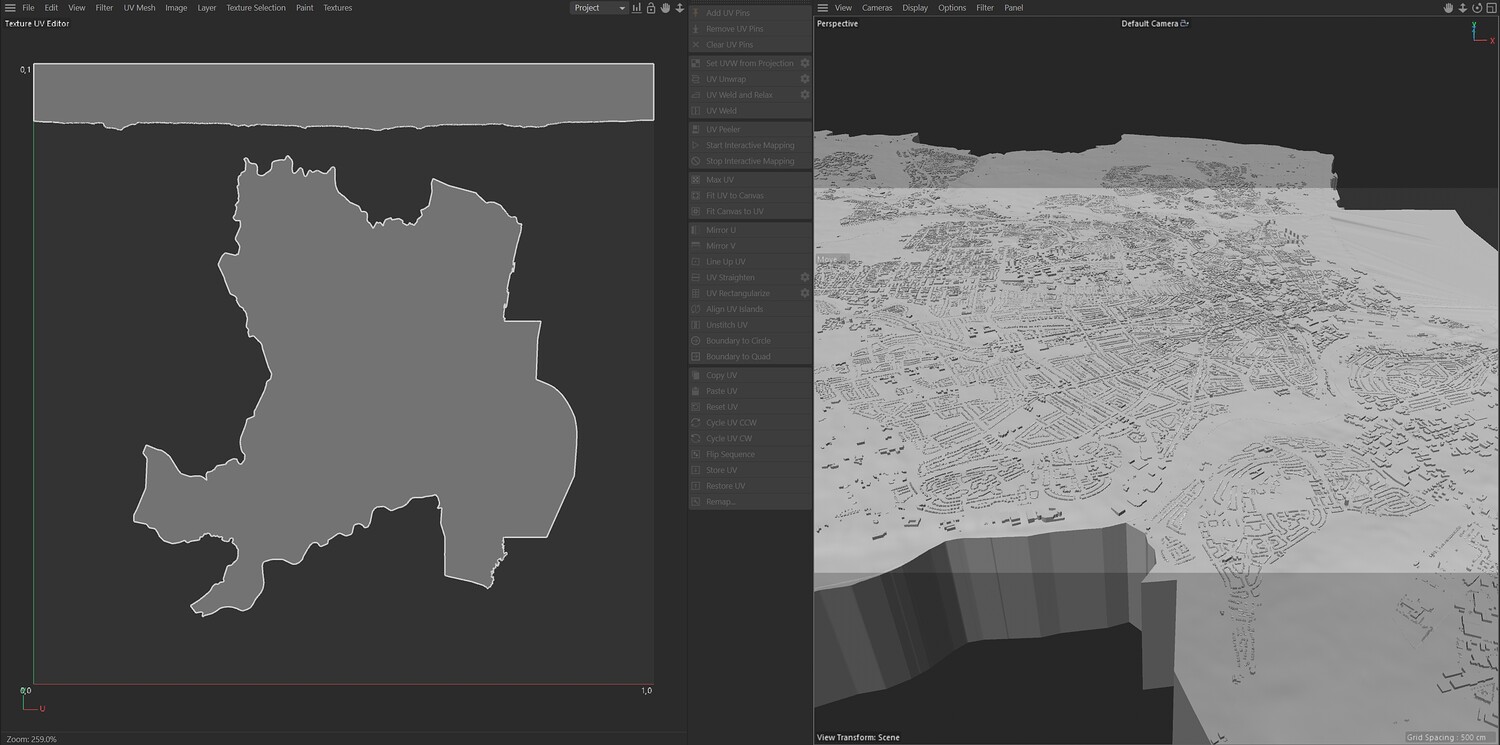Screen dimensions: 1500x745
Task: Click the viewport layout toggle icon
Action: (1491, 8)
